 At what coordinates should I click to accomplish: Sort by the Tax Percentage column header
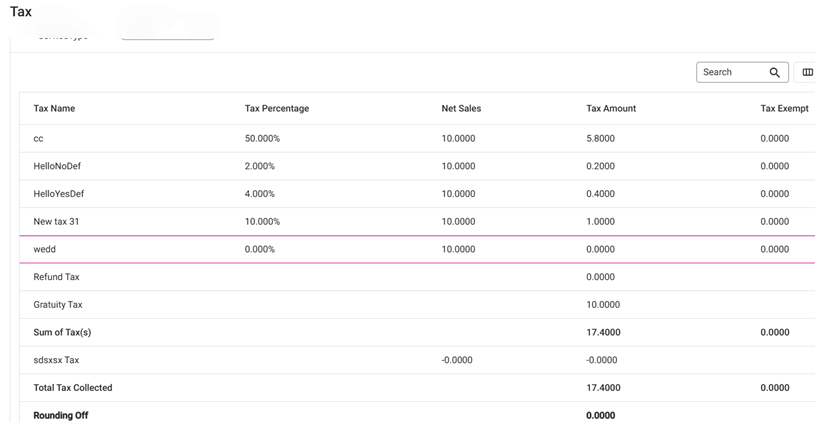tap(276, 109)
